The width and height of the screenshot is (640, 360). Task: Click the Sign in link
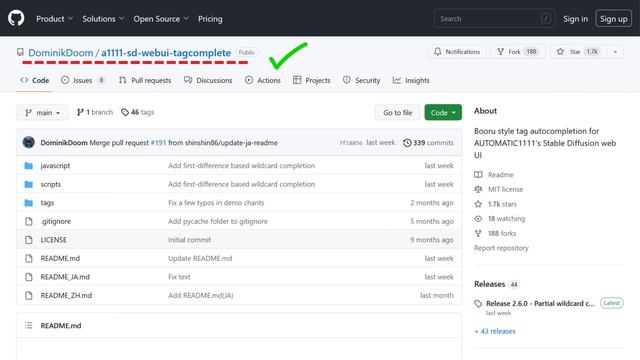(x=576, y=19)
